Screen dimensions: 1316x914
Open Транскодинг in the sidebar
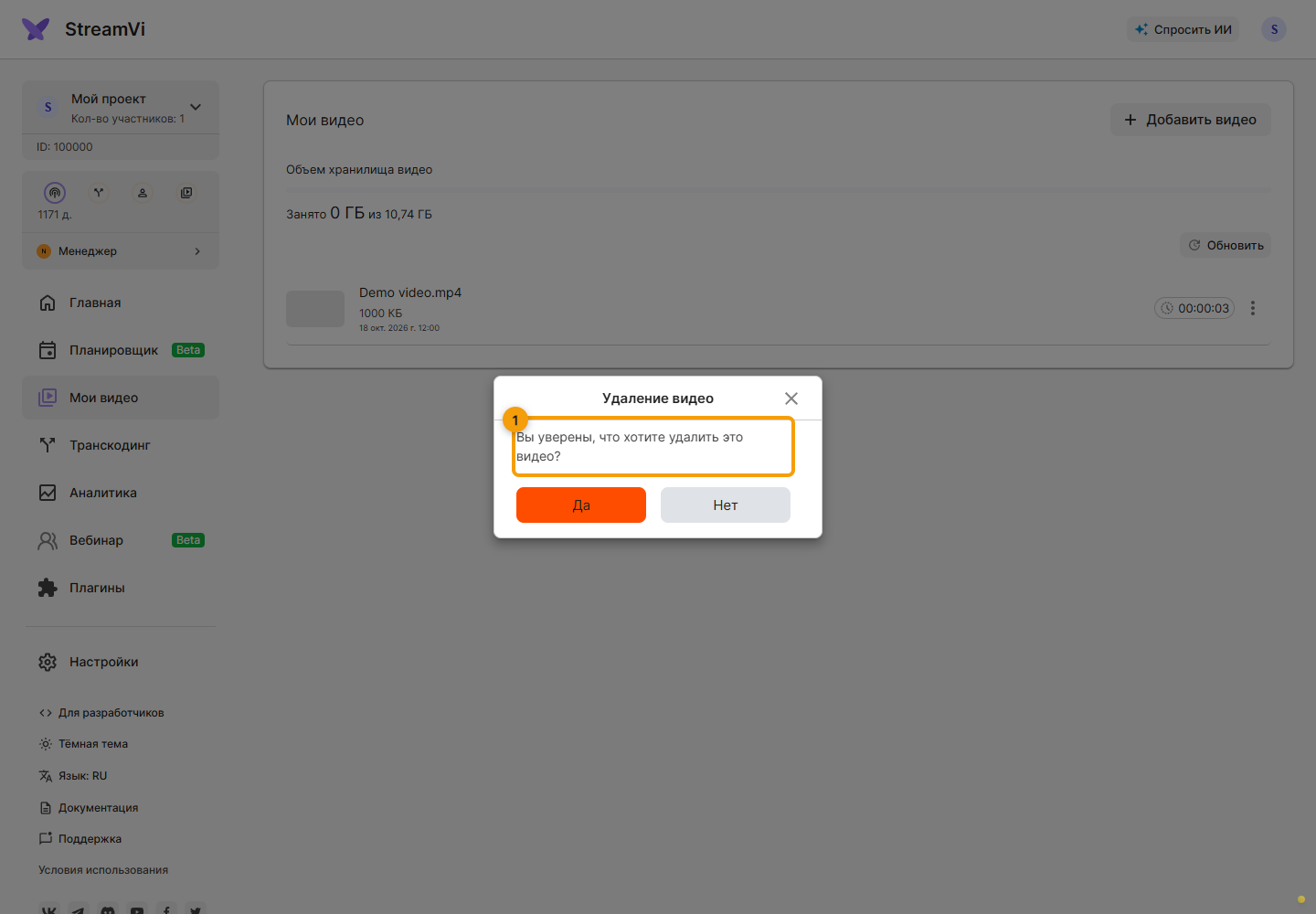coord(121,445)
